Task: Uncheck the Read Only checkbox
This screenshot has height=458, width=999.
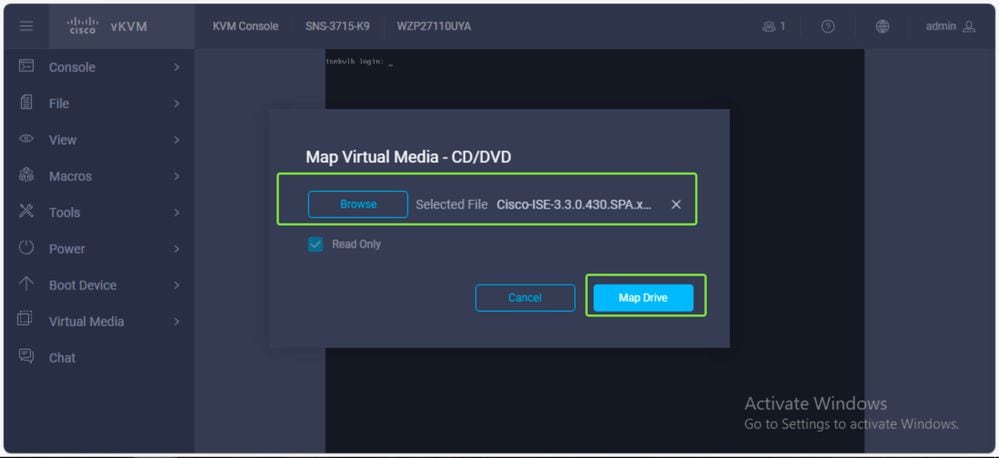Action: [315, 245]
